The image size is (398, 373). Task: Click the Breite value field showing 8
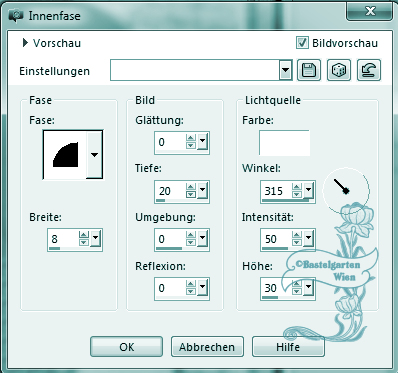pos(64,239)
